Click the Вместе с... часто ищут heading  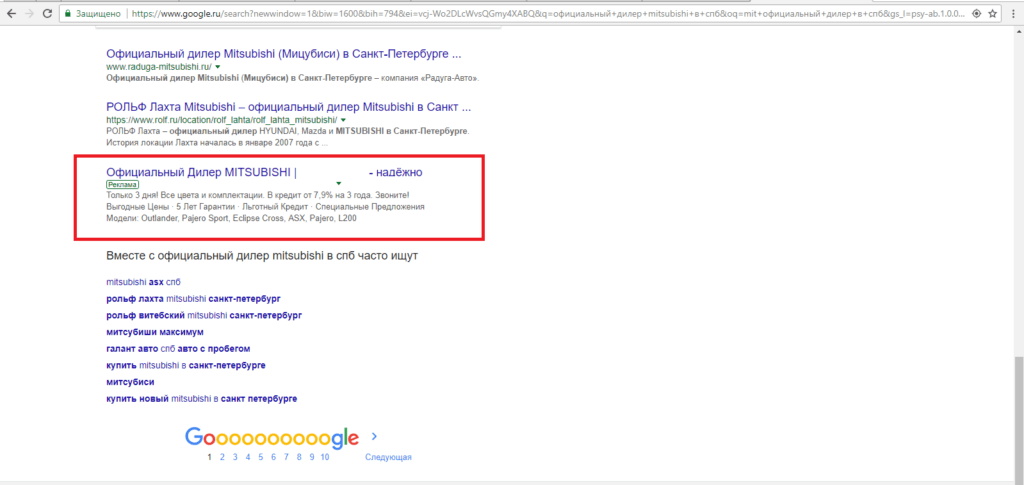coord(262,256)
